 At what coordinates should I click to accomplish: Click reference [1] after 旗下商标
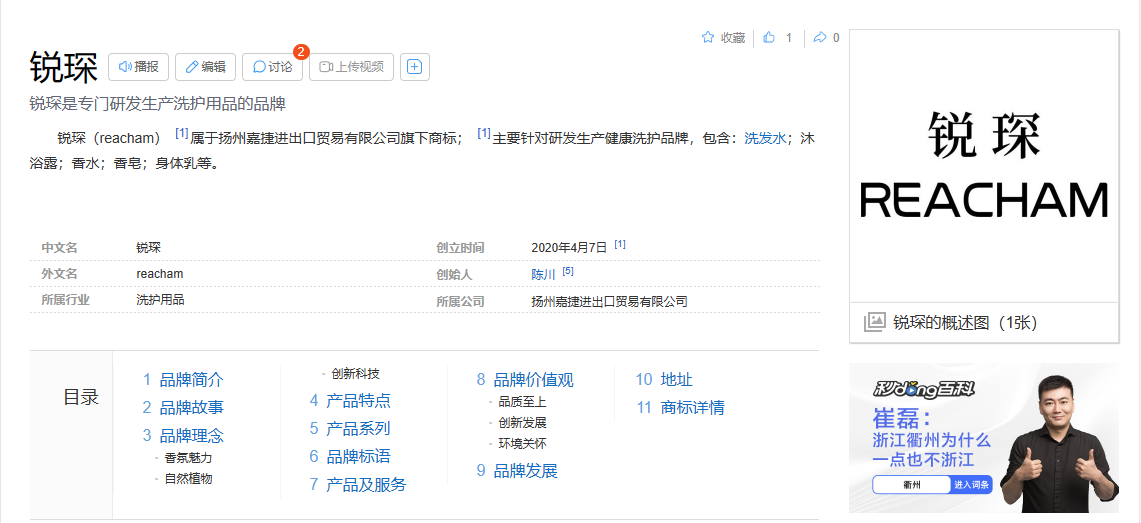pos(484,134)
